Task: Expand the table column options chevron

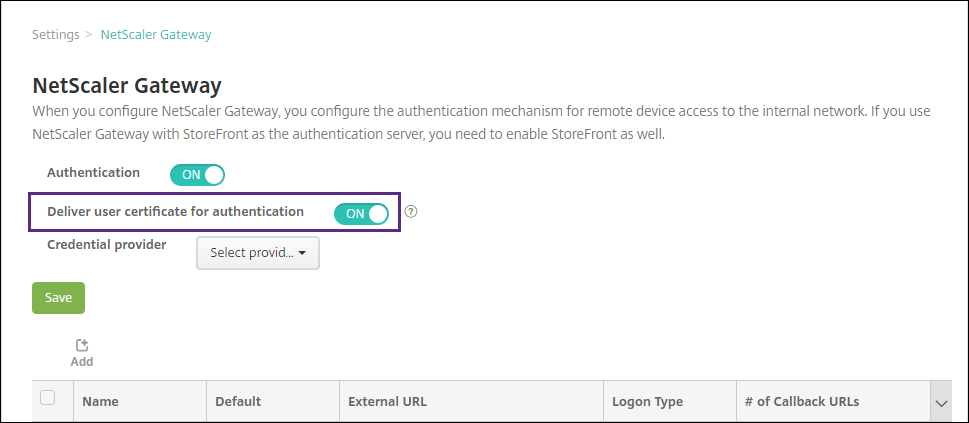Action: (940, 402)
